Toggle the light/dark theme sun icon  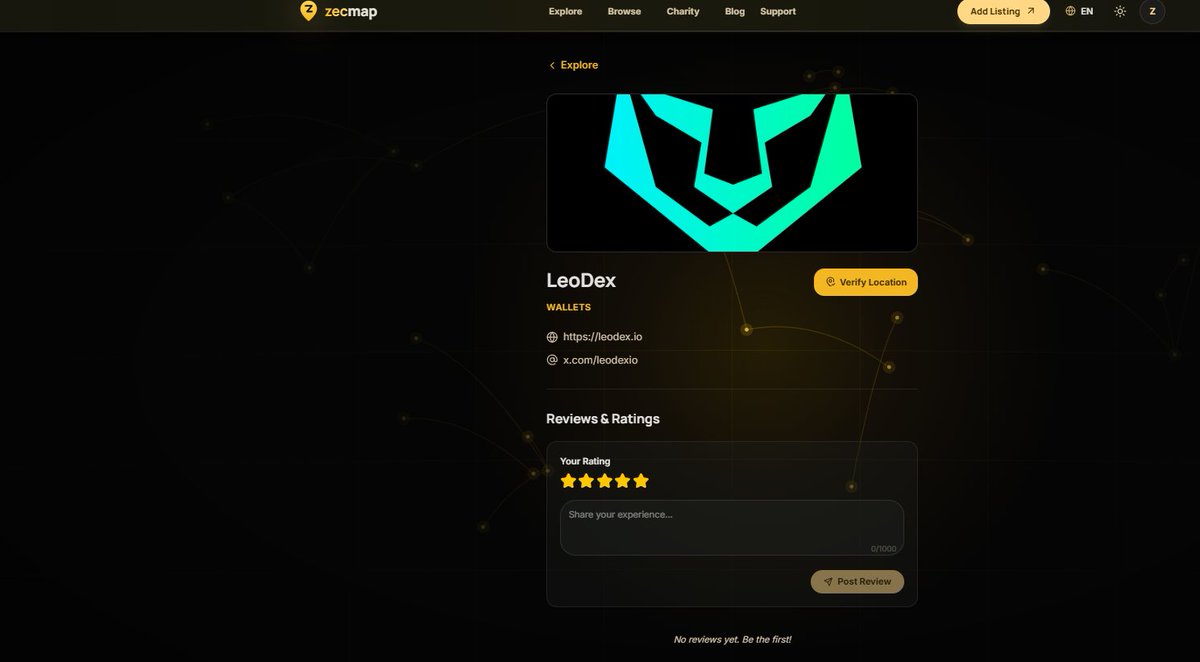tap(1120, 11)
